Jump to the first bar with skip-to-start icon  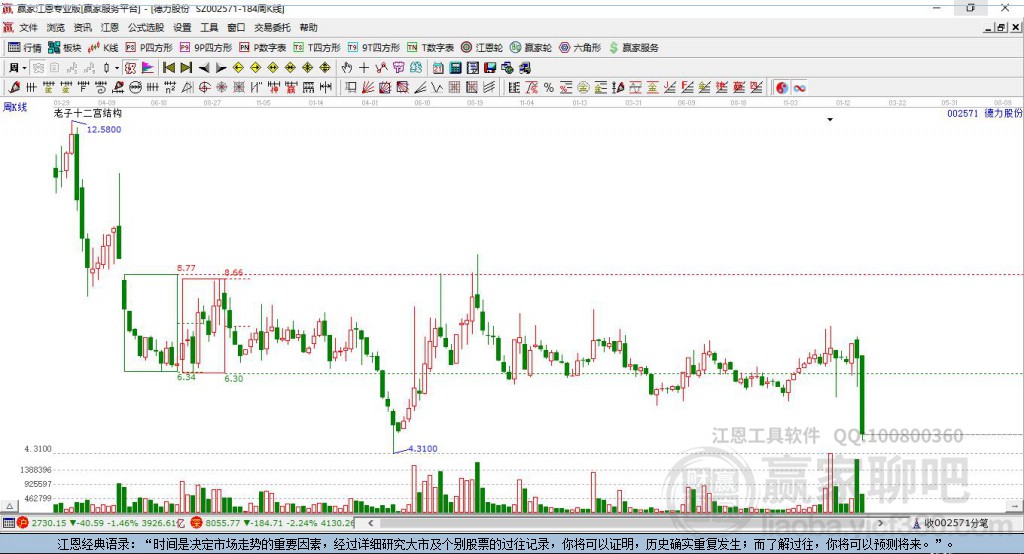(168, 68)
